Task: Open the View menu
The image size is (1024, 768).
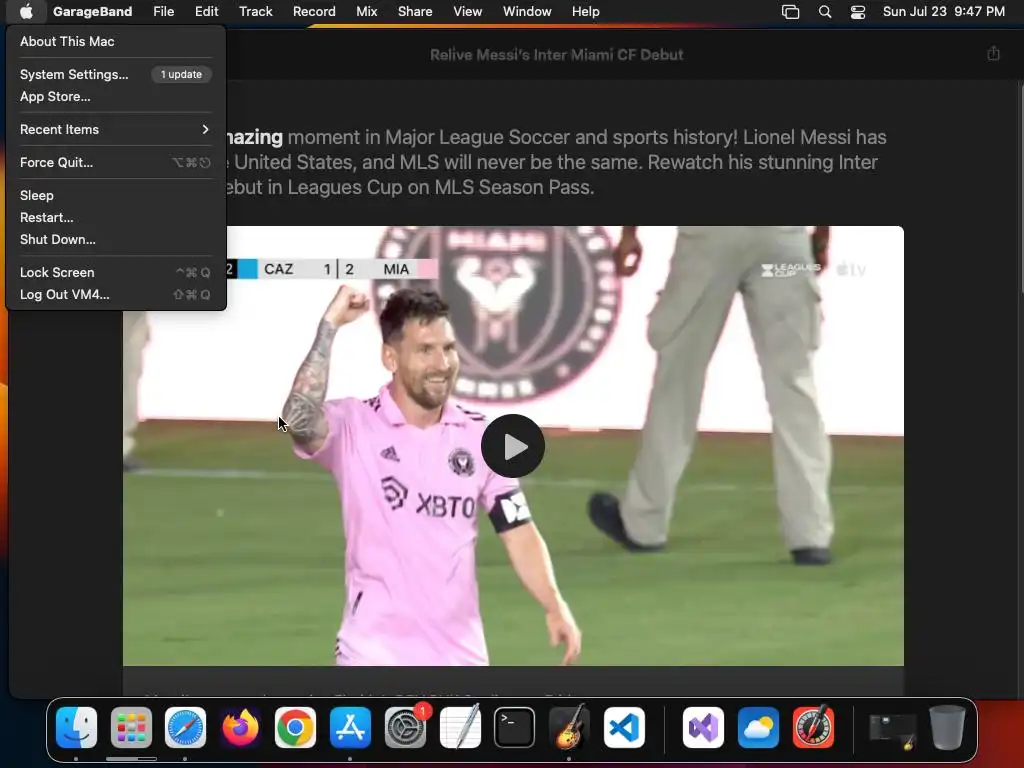Action: [x=468, y=12]
